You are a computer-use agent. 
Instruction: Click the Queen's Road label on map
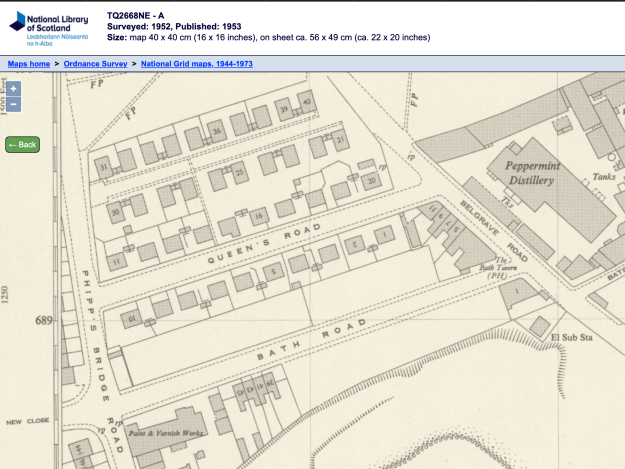tap(265, 243)
